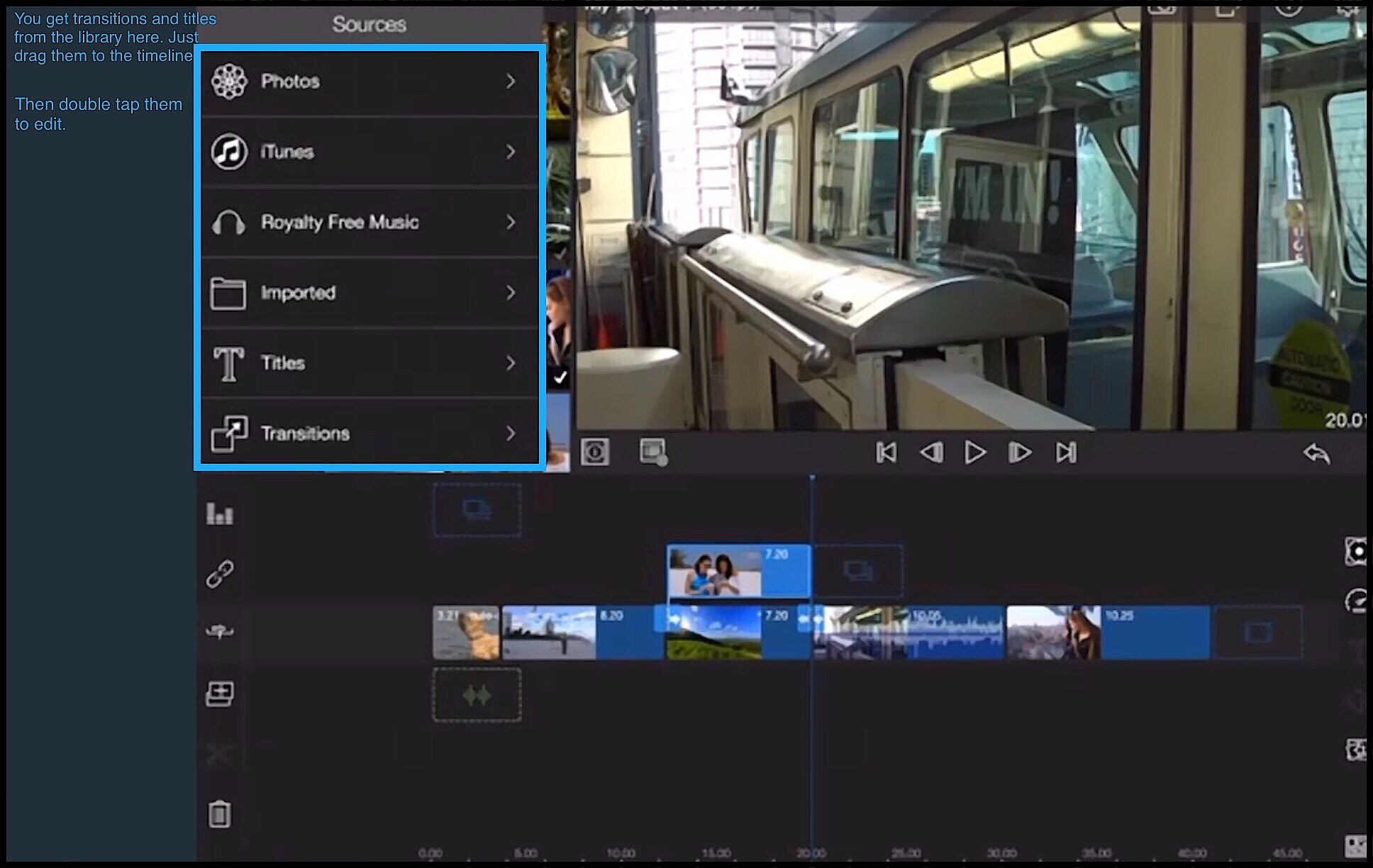Expand the Photos source chevron
Screen dimensions: 1373x868
click(511, 82)
